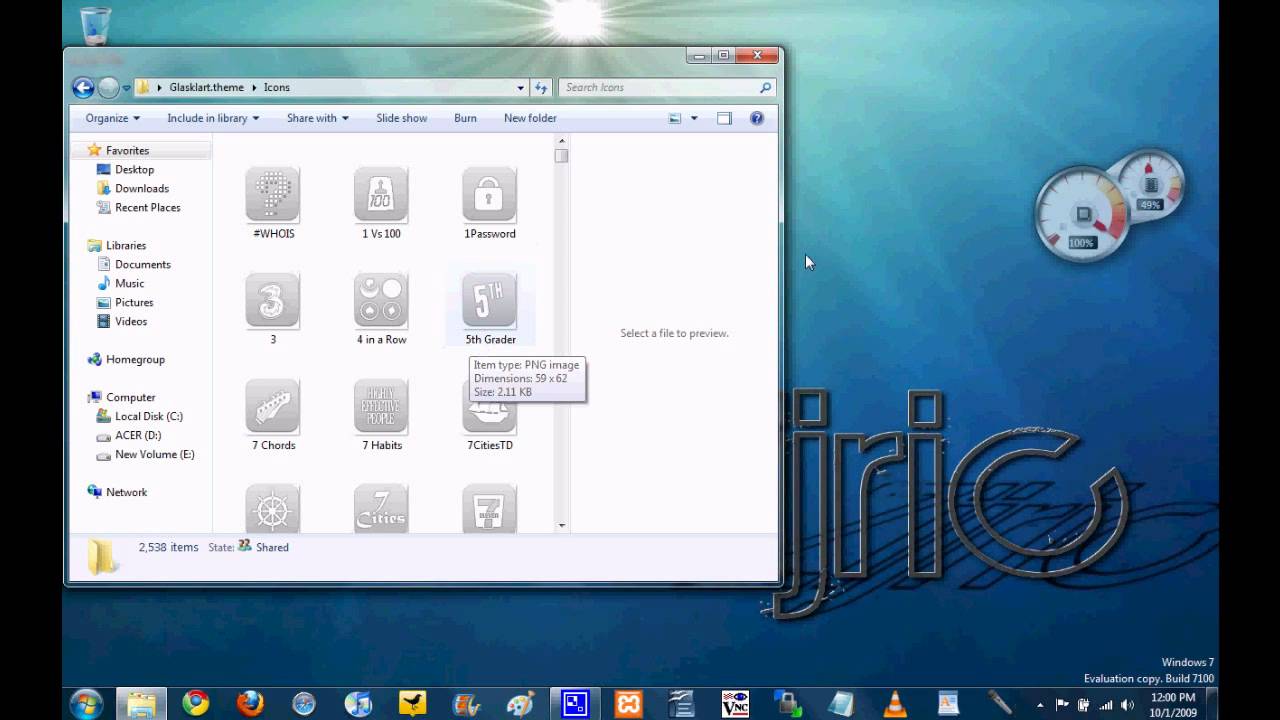
Task: Click the Action Center flag icon
Action: point(1062,704)
